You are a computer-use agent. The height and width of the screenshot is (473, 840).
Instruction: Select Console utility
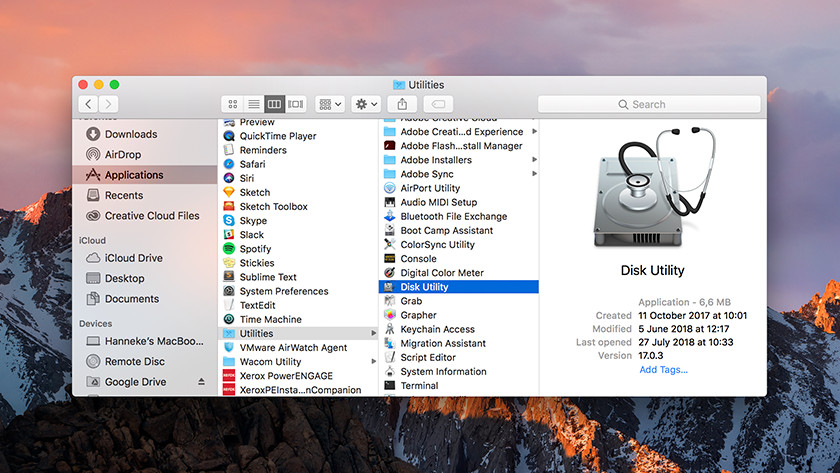(459, 258)
